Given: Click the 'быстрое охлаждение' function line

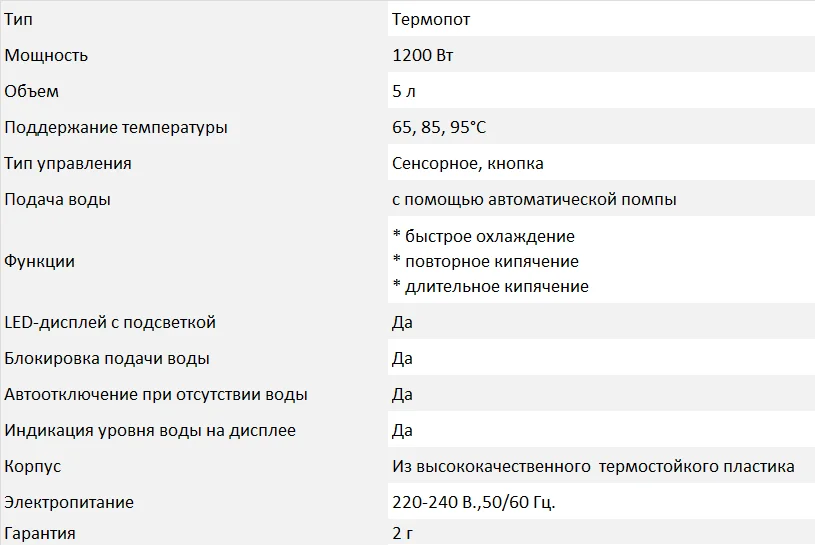Looking at the screenshot, I should [484, 236].
